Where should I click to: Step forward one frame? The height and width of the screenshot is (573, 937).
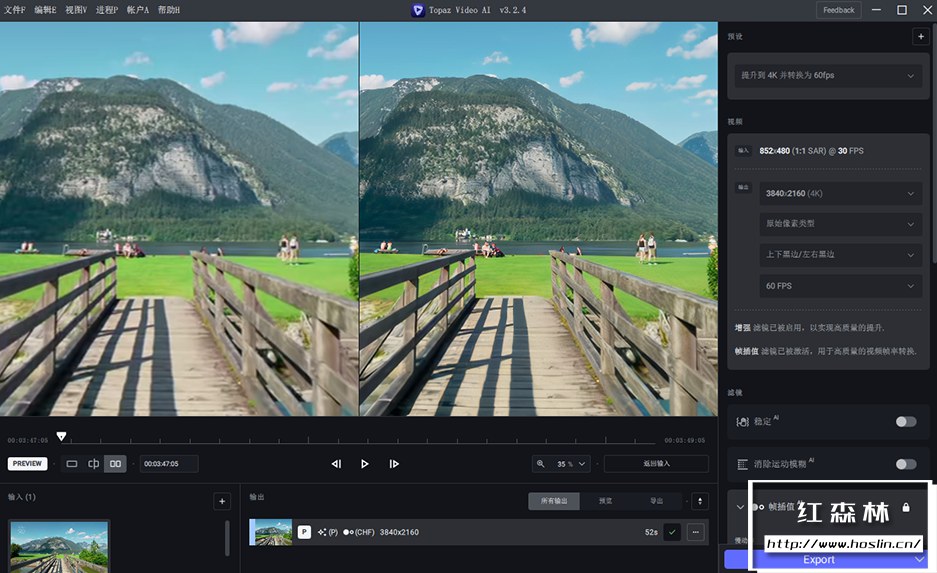394,464
